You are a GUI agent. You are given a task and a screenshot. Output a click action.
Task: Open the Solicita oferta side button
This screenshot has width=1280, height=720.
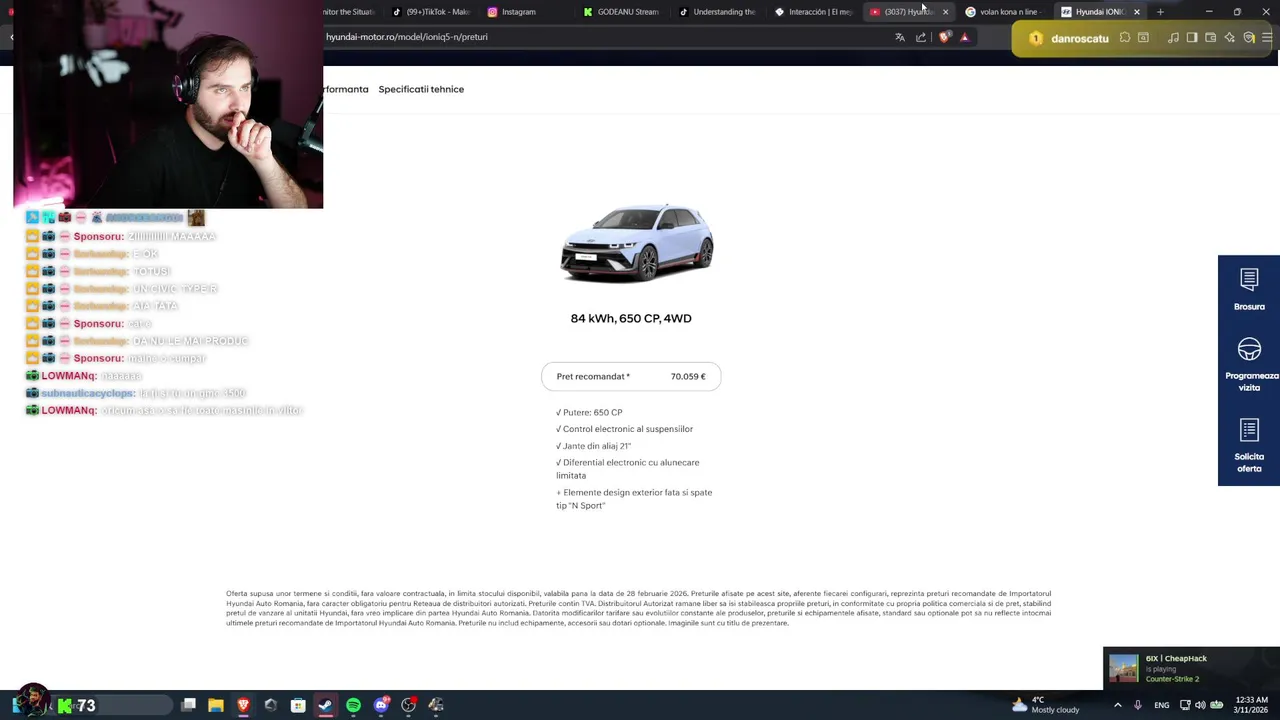tap(1249, 445)
